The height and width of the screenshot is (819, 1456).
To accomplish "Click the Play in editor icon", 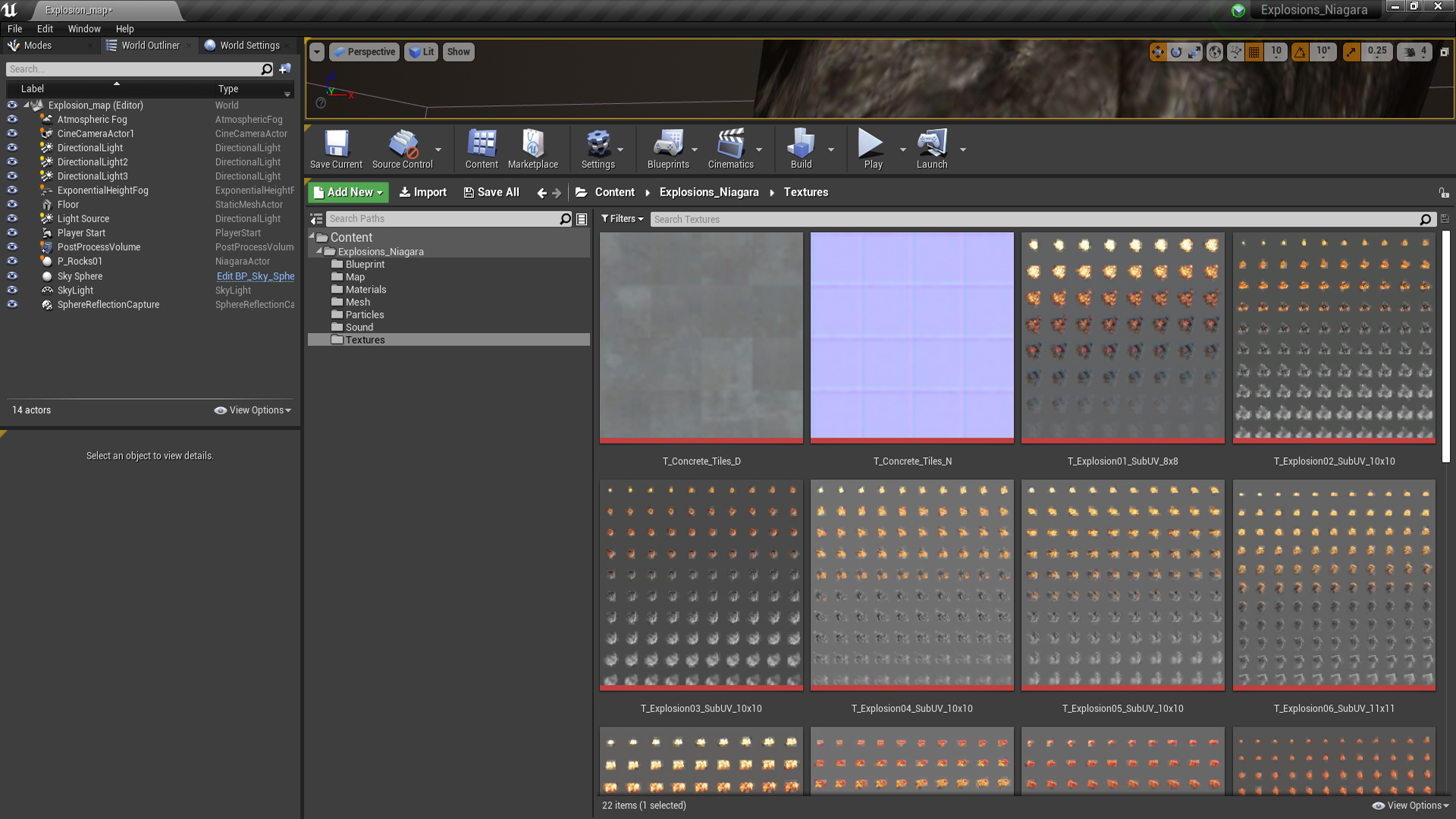I will click(x=871, y=149).
